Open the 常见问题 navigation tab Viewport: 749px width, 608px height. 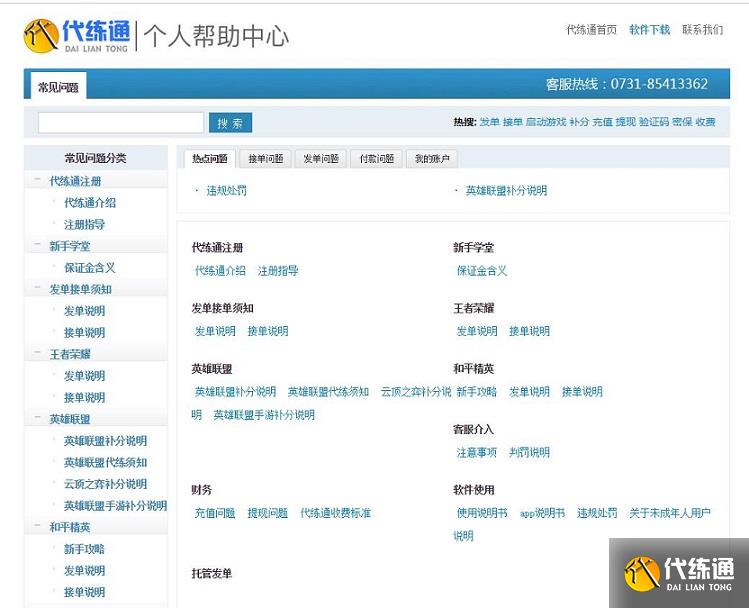point(58,86)
